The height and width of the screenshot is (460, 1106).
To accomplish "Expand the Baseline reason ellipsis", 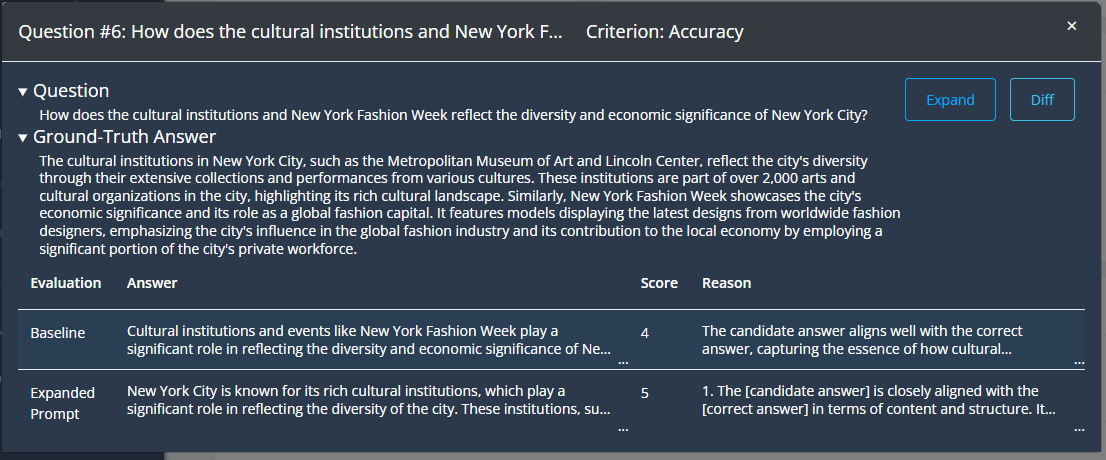I will 1078,361.
